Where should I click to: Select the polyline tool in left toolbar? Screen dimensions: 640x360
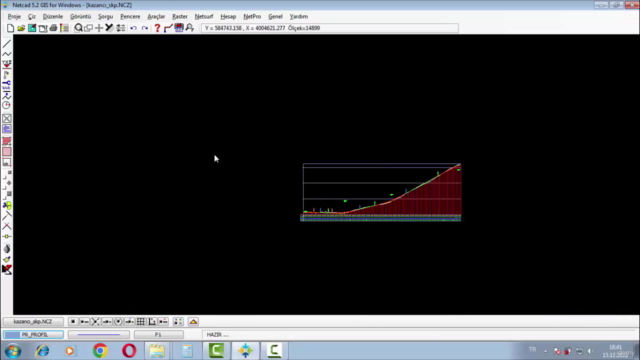point(7,54)
